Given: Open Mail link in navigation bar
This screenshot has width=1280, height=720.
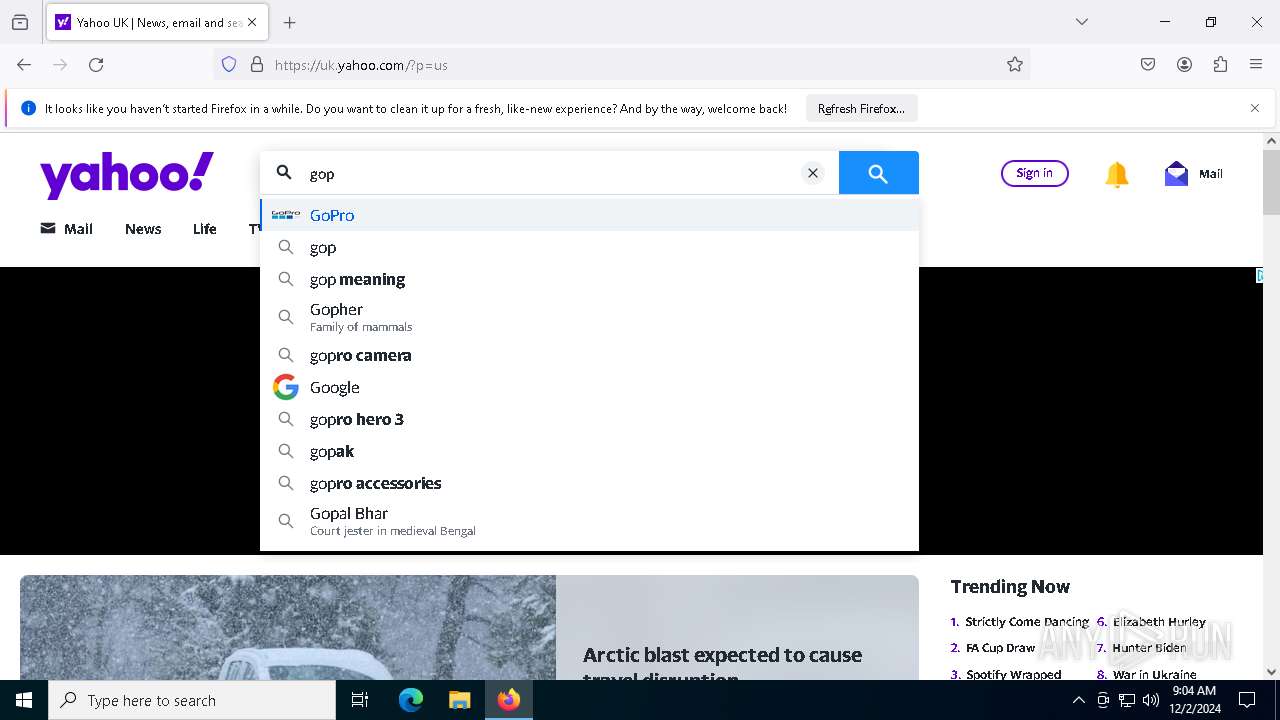Looking at the screenshot, I should pos(66,229).
